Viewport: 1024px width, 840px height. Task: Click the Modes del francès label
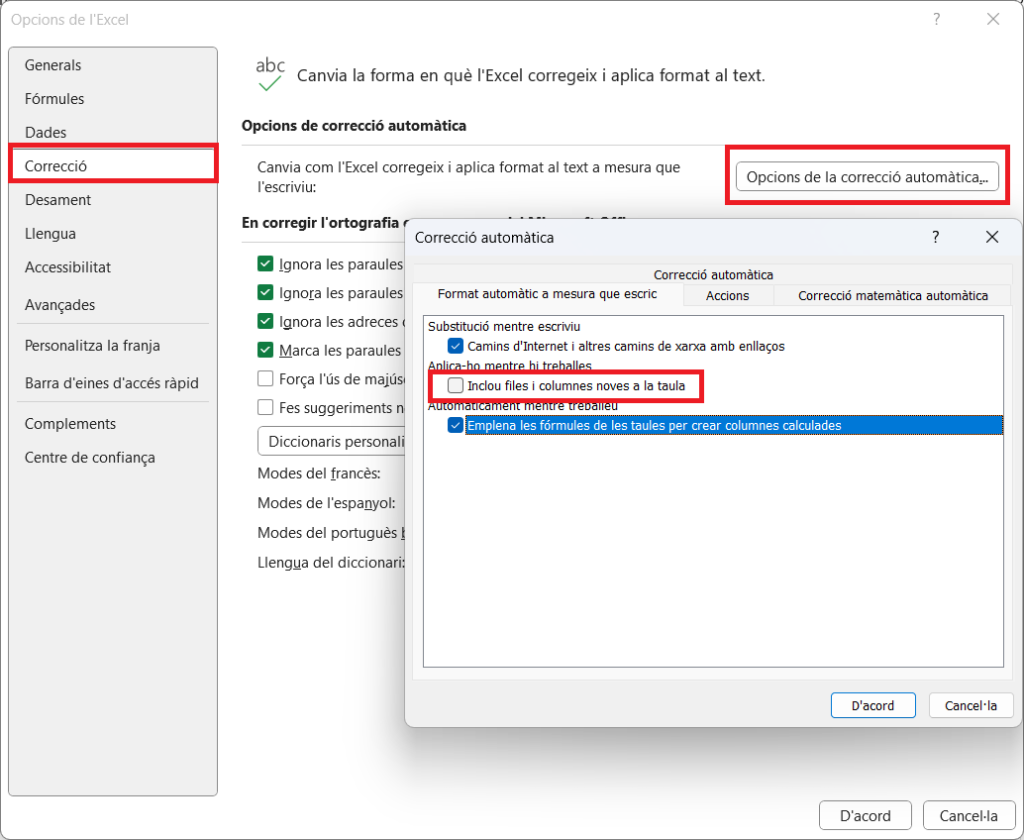click(319, 474)
